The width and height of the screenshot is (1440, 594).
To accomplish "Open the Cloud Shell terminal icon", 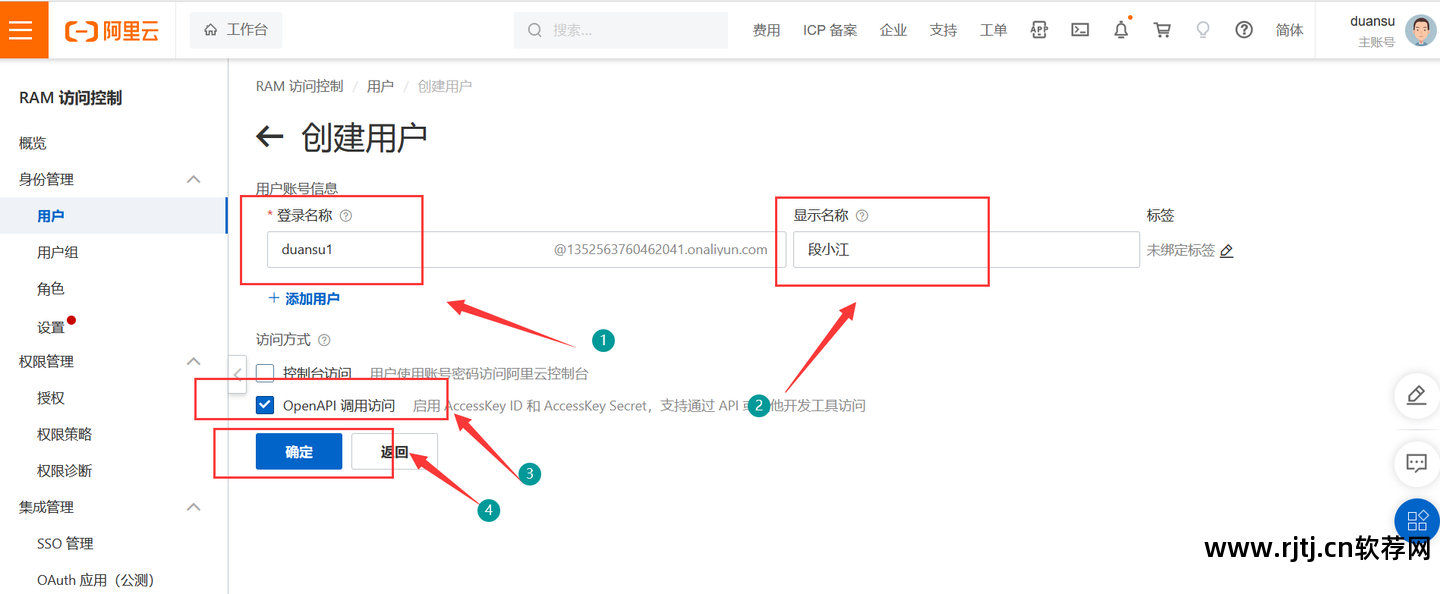I will tap(1080, 30).
